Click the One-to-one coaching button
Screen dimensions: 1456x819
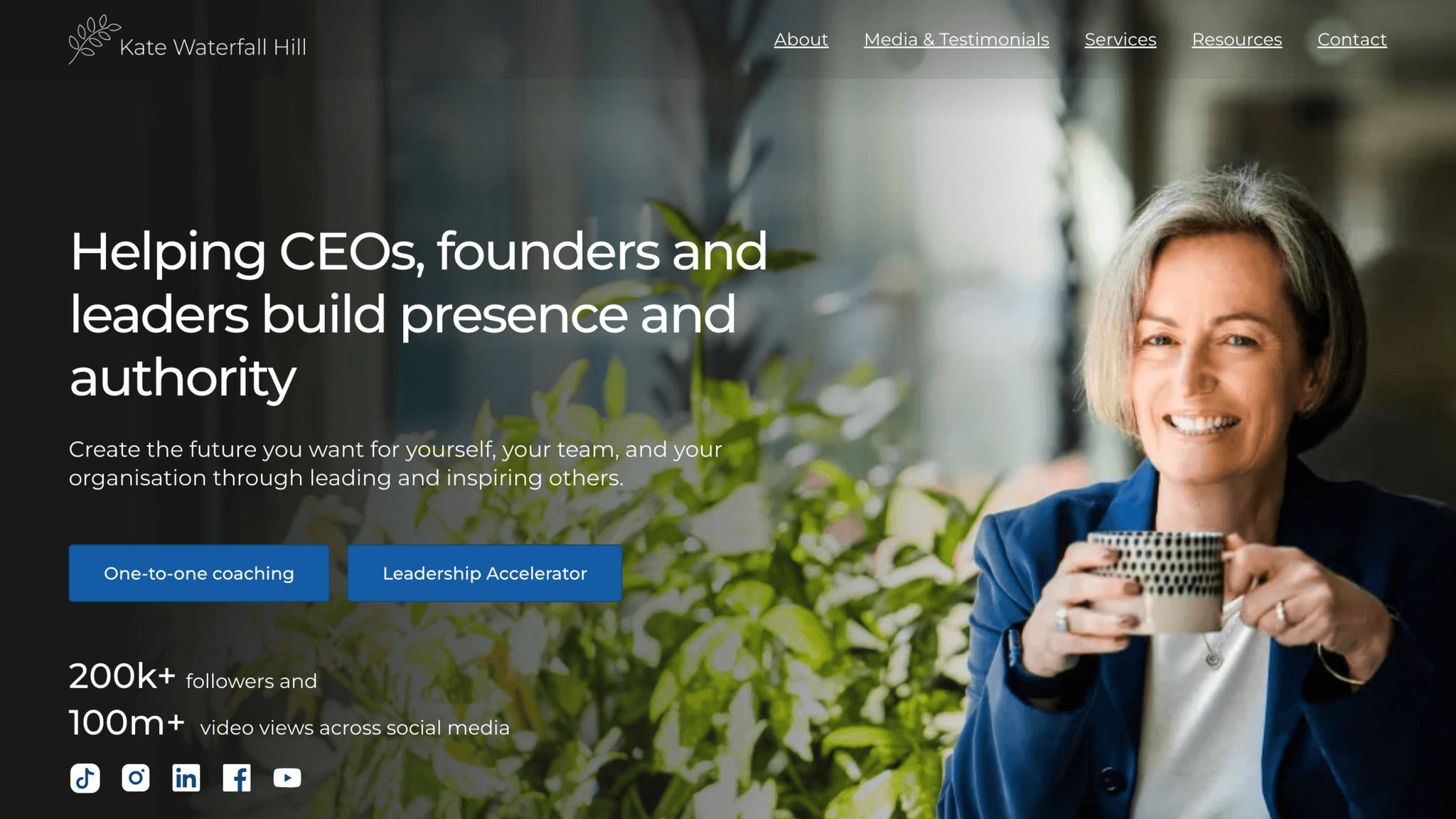point(199,573)
